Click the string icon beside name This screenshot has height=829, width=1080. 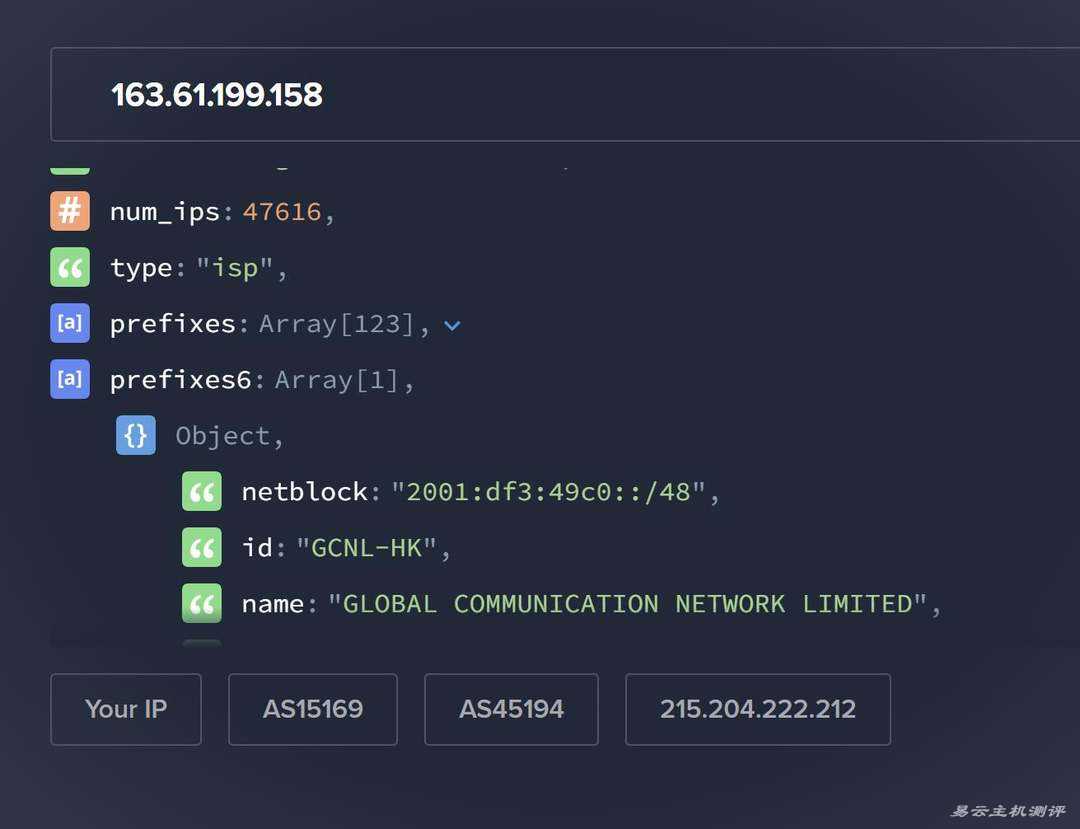pyautogui.click(x=202, y=604)
